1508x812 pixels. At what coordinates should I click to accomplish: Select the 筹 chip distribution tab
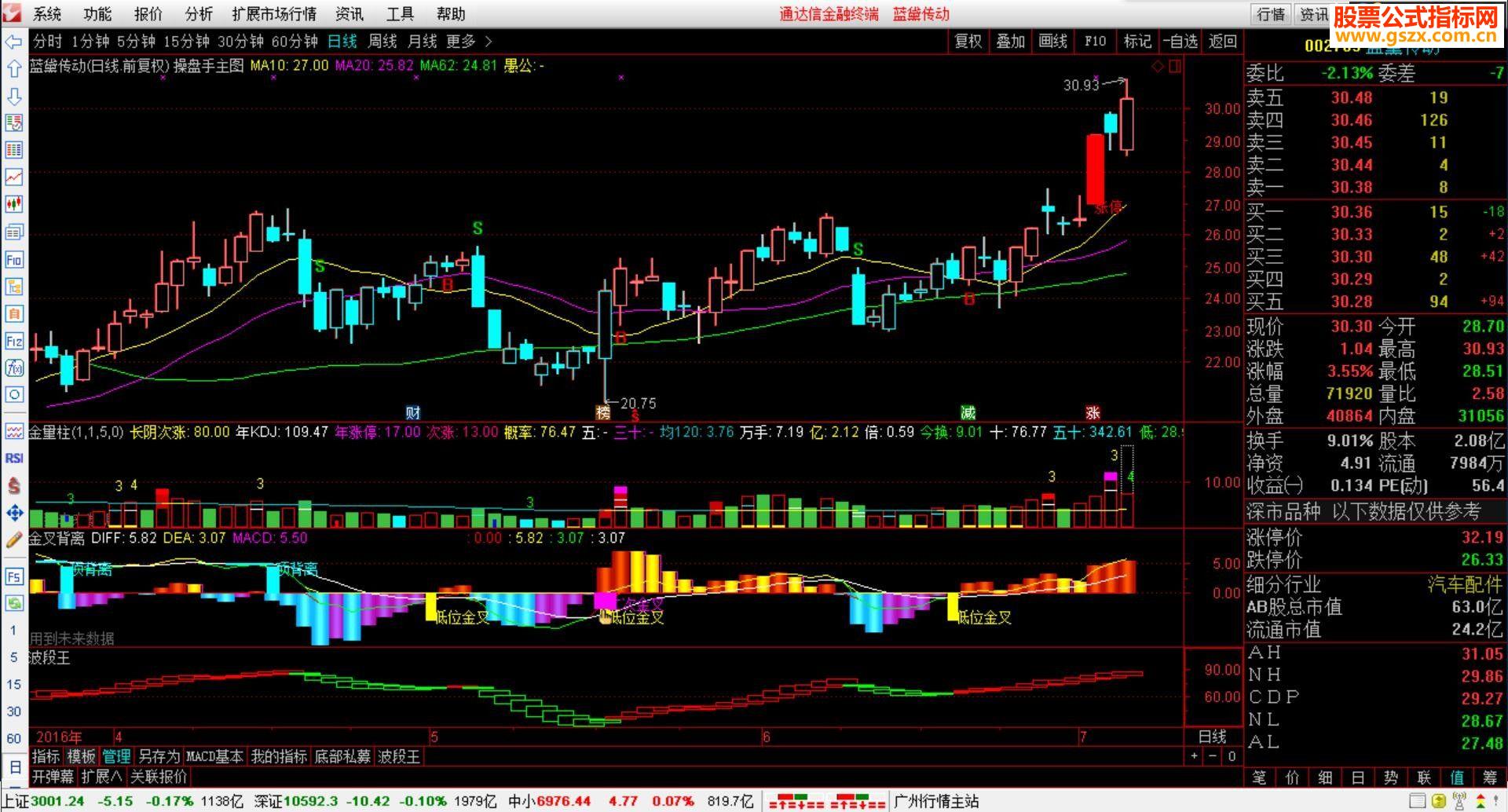coord(1490,777)
